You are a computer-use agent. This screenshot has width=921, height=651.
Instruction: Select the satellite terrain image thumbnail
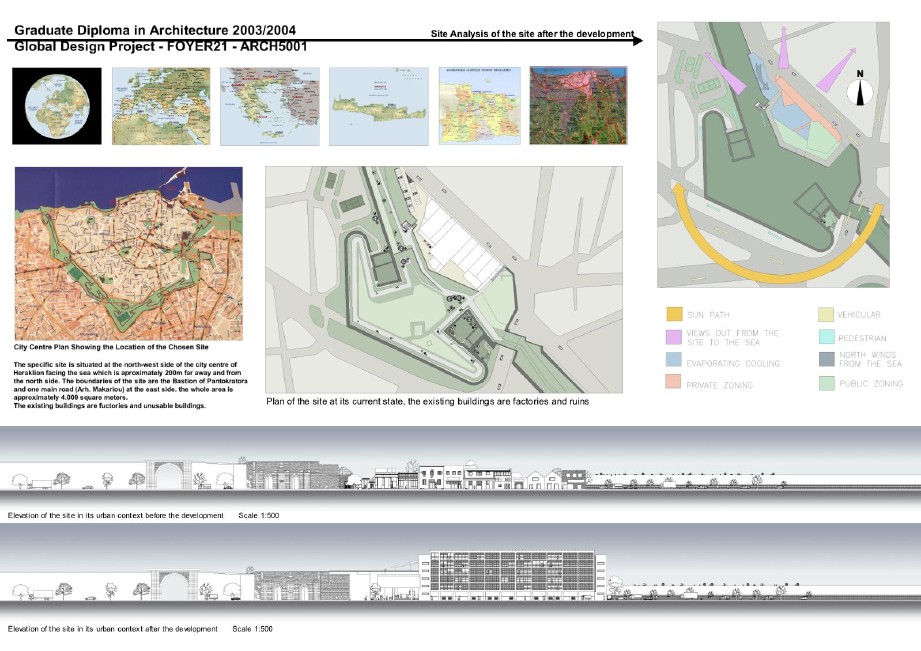[578, 107]
